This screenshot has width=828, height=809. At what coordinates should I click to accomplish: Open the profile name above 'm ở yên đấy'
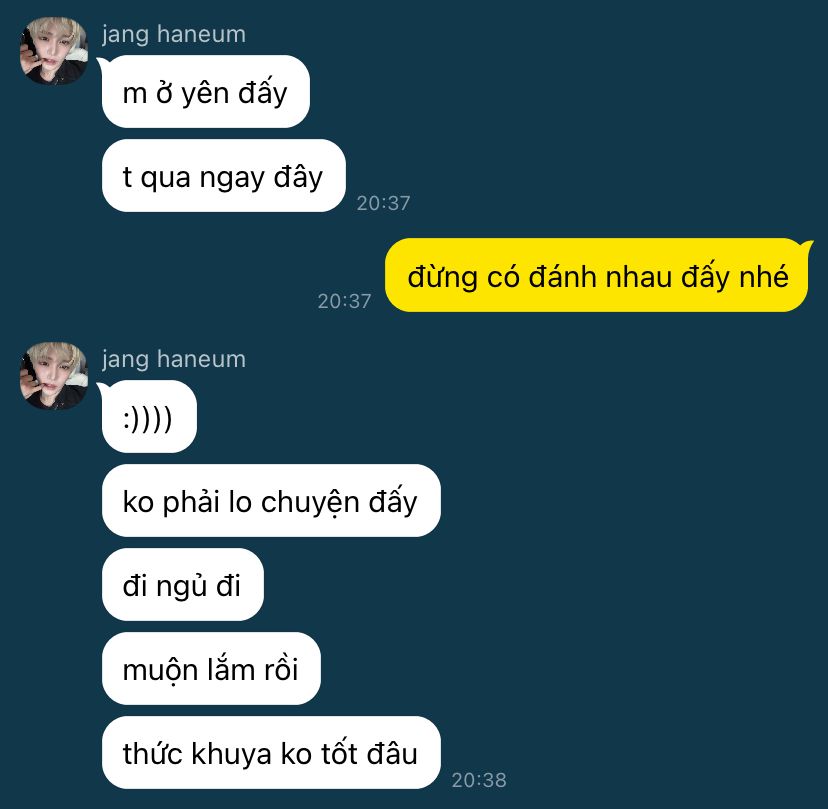click(x=174, y=35)
